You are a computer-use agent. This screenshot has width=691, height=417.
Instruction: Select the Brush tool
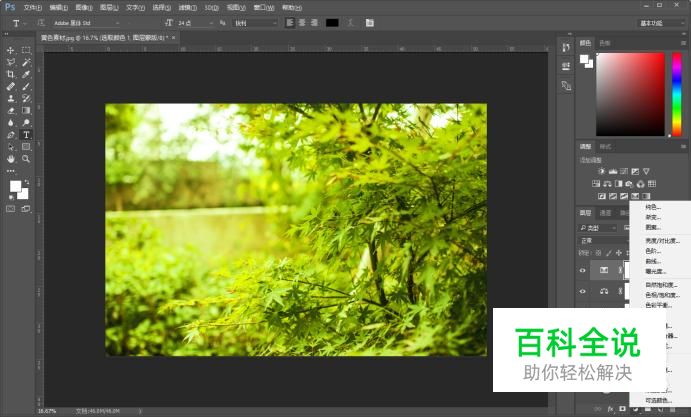coord(26,86)
